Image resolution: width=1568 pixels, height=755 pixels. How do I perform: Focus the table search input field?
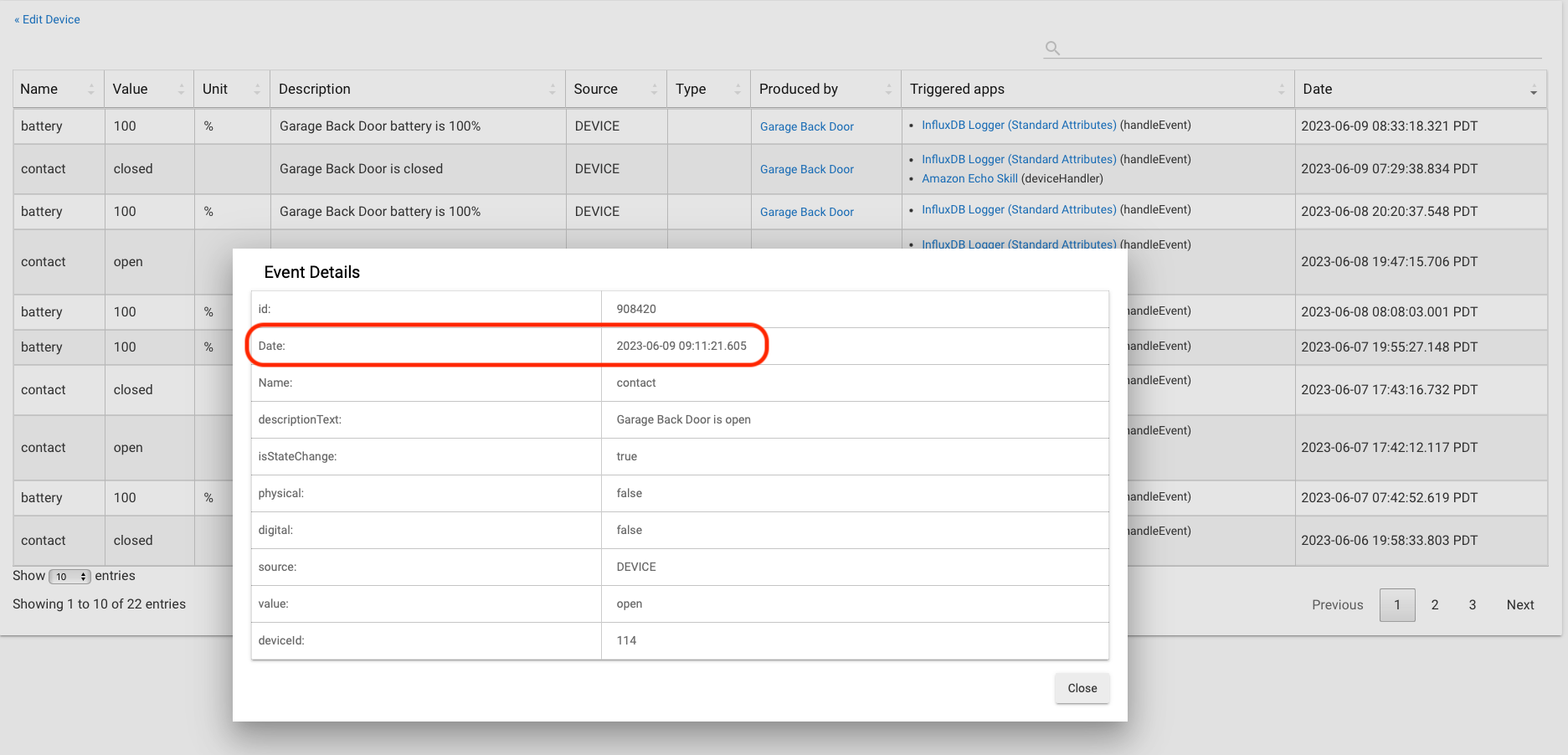pyautogui.click(x=1302, y=49)
